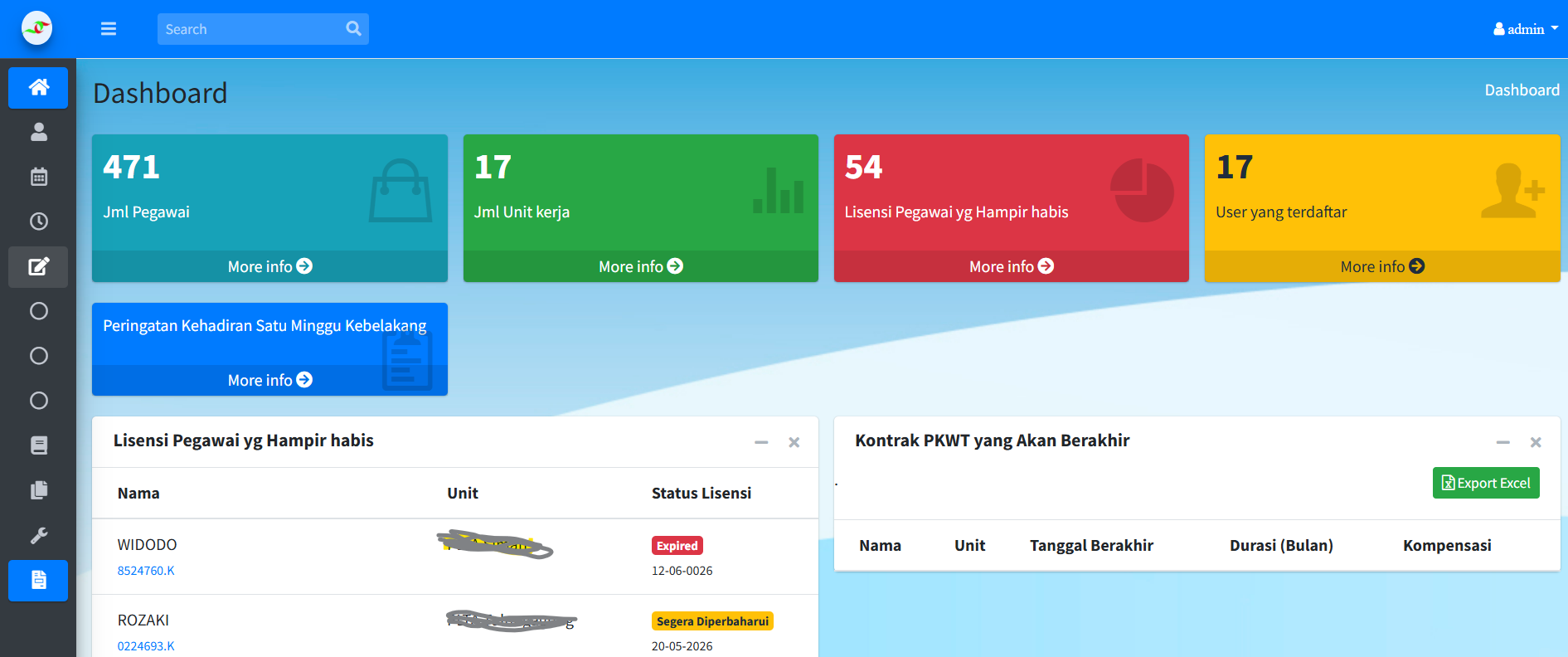Open employee ID link 8524760.K
Viewport: 1568px width, 657px height.
(x=146, y=571)
